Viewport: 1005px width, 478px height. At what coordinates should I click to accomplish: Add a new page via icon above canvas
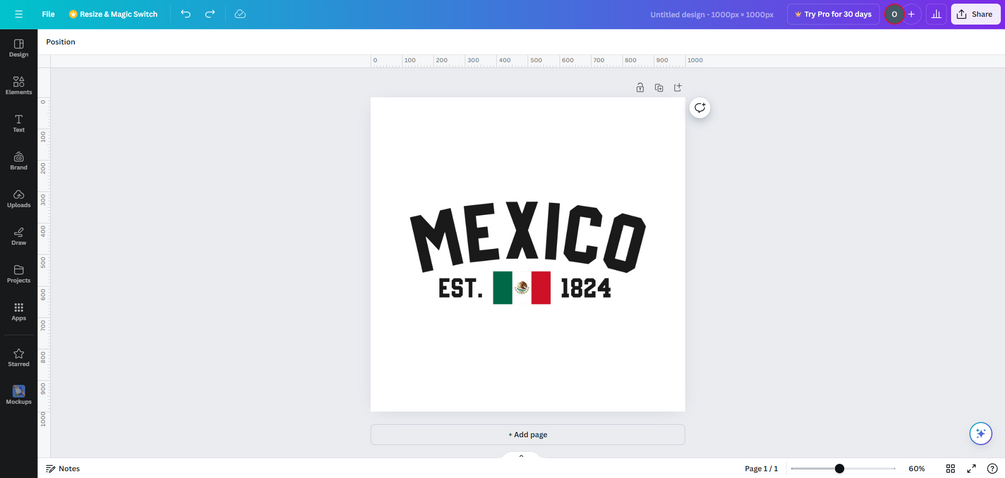[677, 88]
